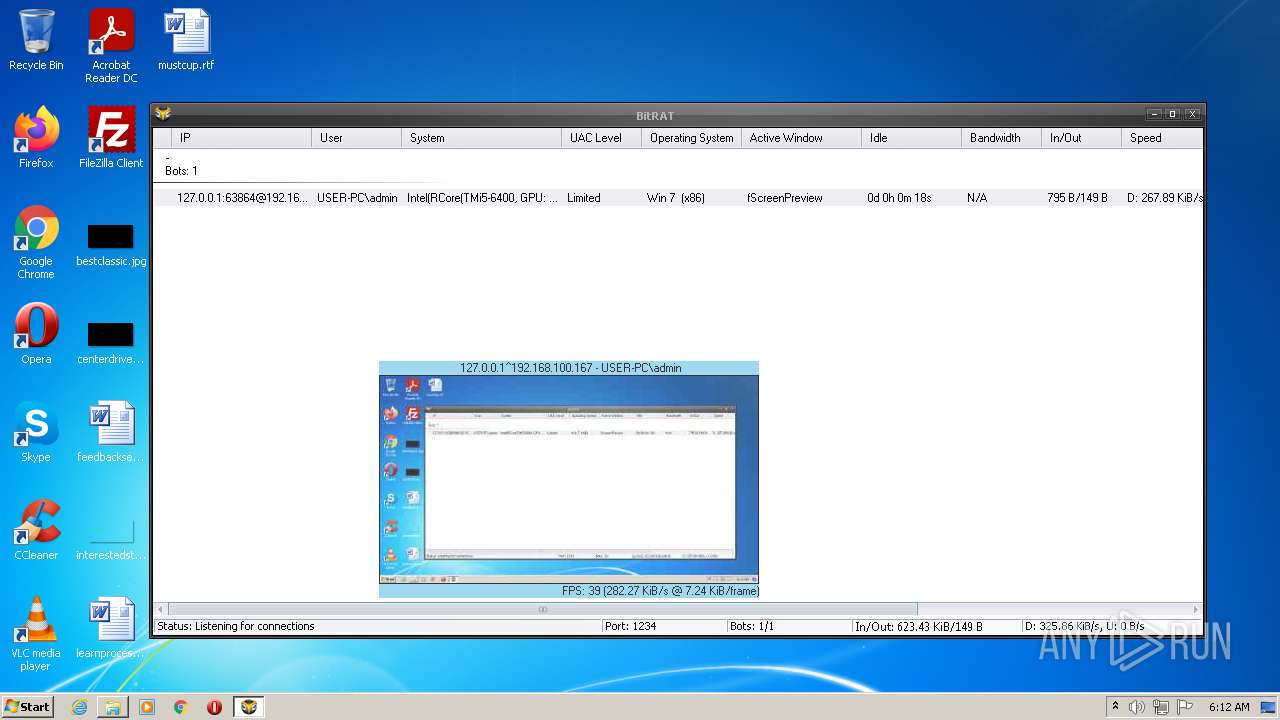Select the interestedst file icon
Screen dimensions: 1280x720
[x=111, y=540]
